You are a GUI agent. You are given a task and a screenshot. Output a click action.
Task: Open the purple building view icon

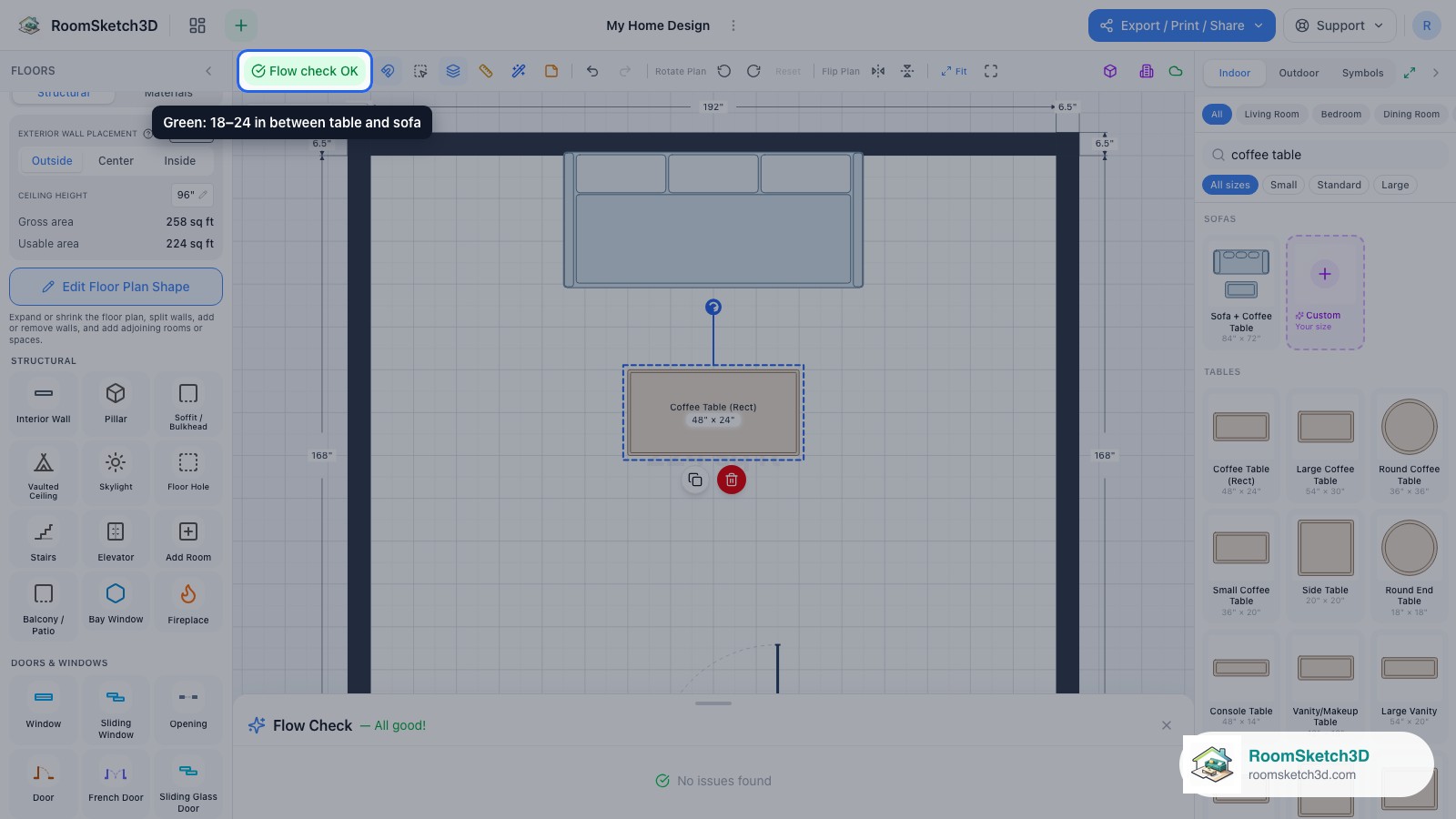pyautogui.click(x=1147, y=71)
